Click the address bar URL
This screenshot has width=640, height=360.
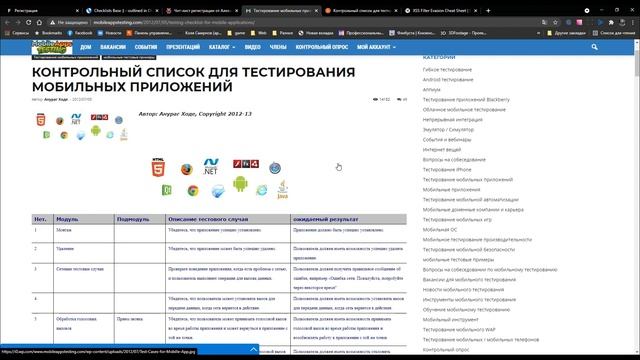tap(174, 22)
